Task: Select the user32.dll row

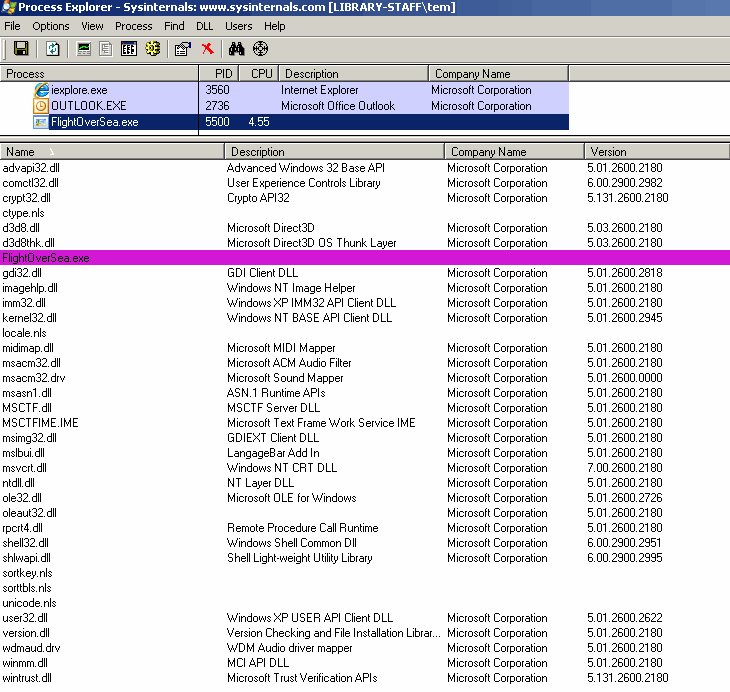Action: click(365, 617)
